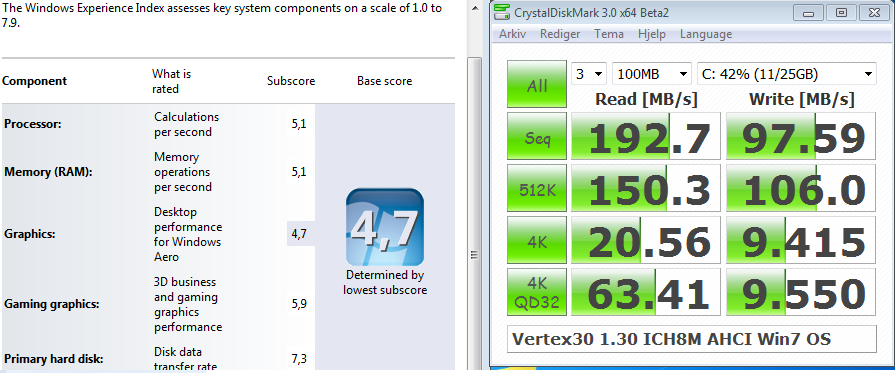Viewport: 895px width, 373px height.
Task: Open the 100MB test size dropdown
Action: click(x=652, y=74)
